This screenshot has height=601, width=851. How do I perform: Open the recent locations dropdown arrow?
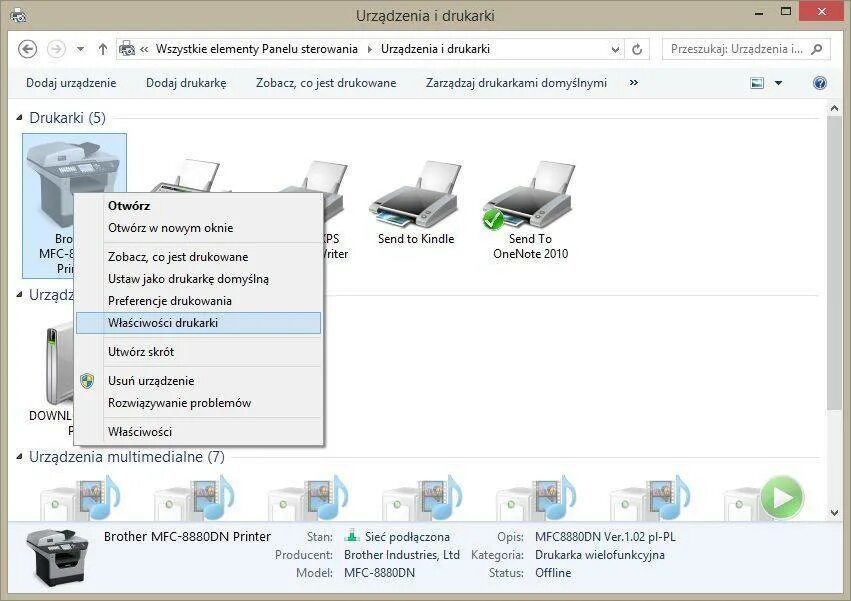click(x=80, y=49)
